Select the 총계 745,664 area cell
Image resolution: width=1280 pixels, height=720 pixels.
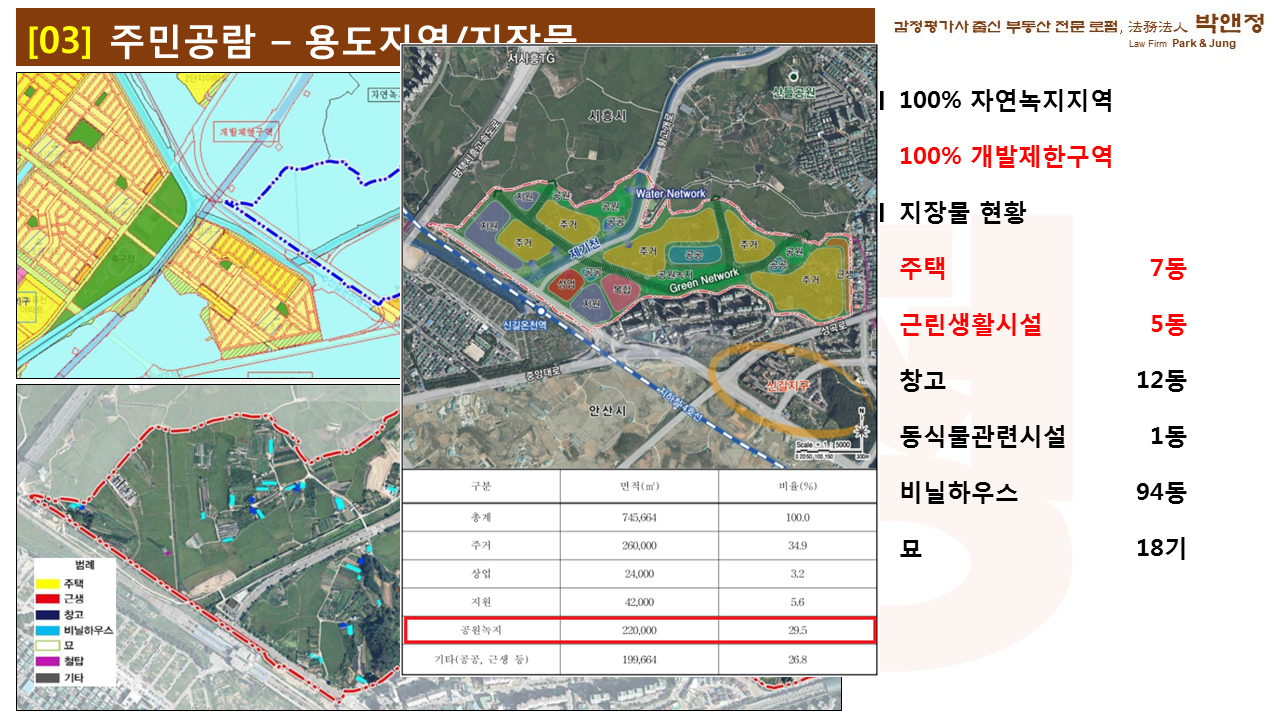pyautogui.click(x=639, y=517)
